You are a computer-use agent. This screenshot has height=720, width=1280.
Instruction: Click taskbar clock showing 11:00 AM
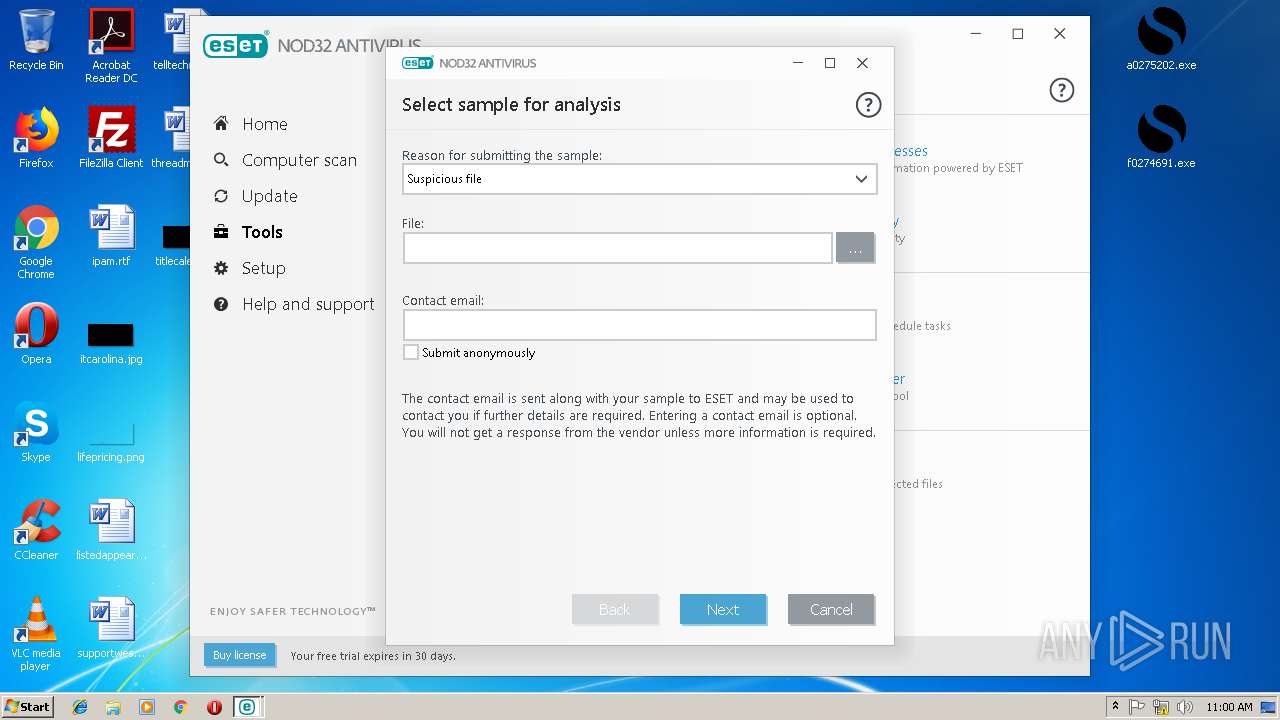[x=1229, y=707]
